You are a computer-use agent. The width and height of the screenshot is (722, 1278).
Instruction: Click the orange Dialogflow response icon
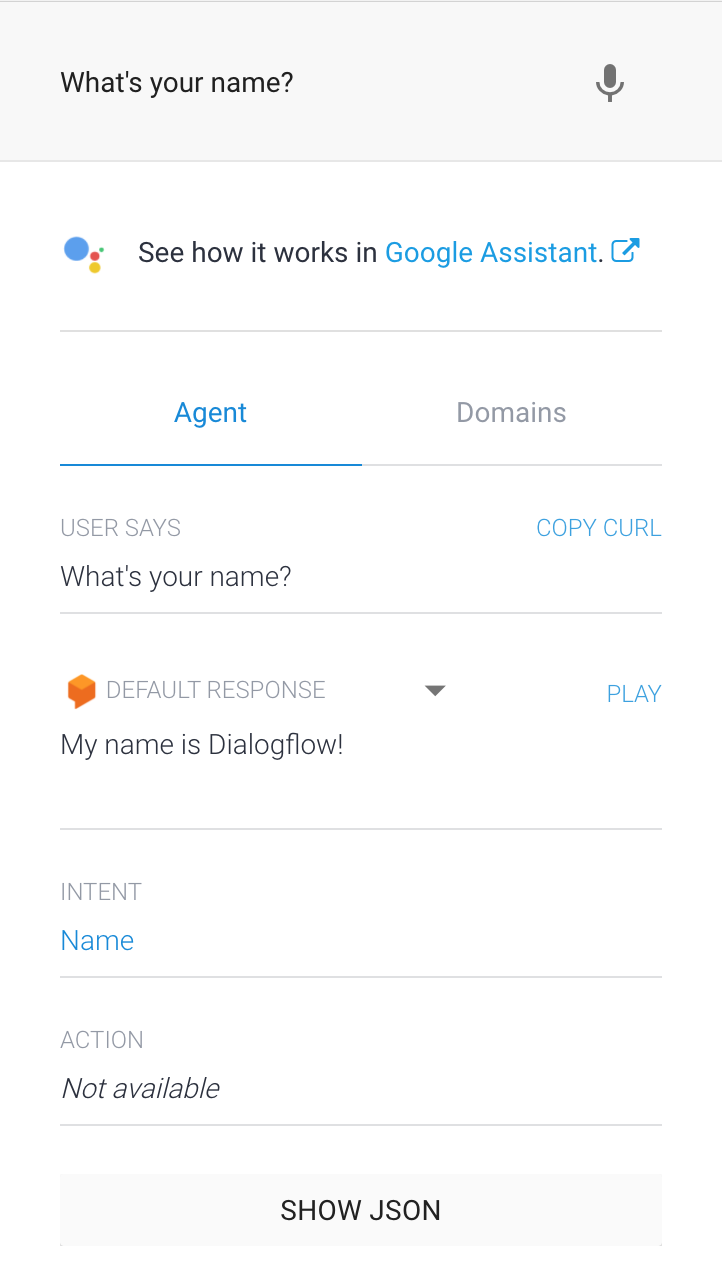(x=81, y=691)
